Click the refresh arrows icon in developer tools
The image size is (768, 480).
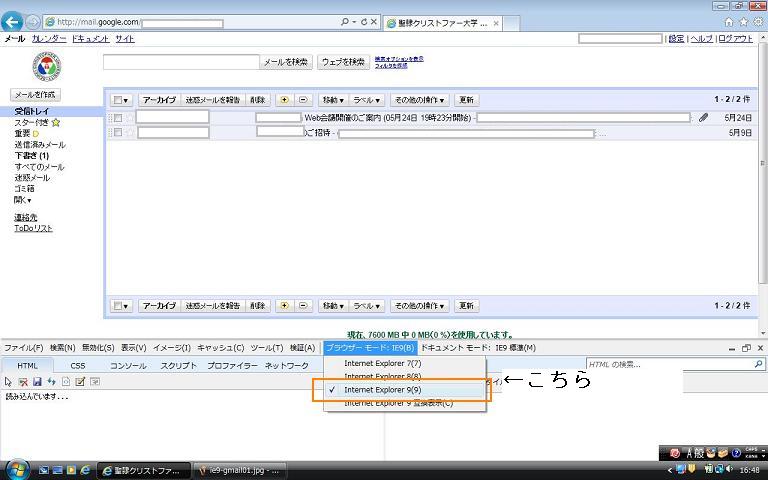pos(51,382)
